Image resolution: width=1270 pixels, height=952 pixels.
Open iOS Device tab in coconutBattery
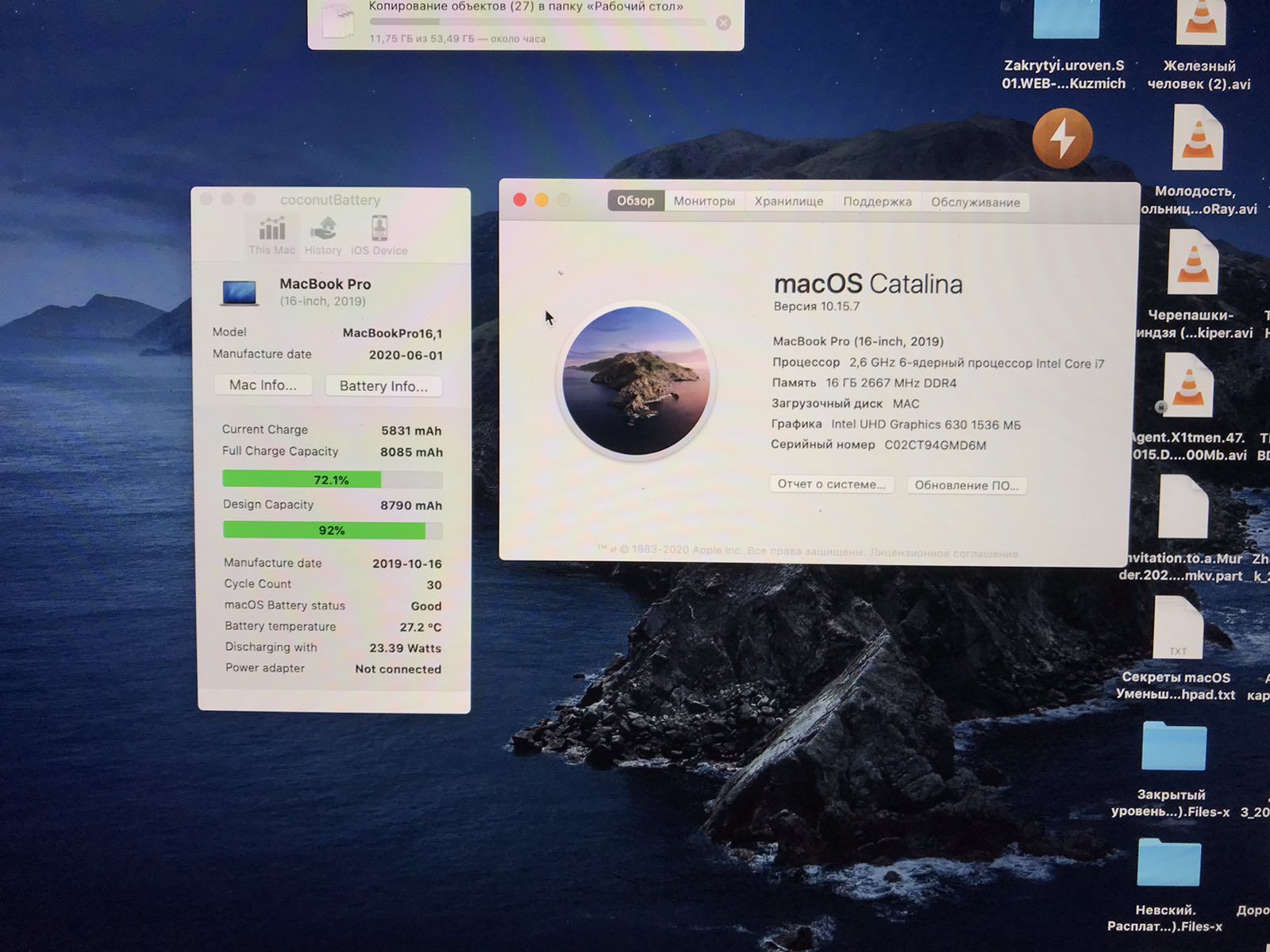pos(379,236)
